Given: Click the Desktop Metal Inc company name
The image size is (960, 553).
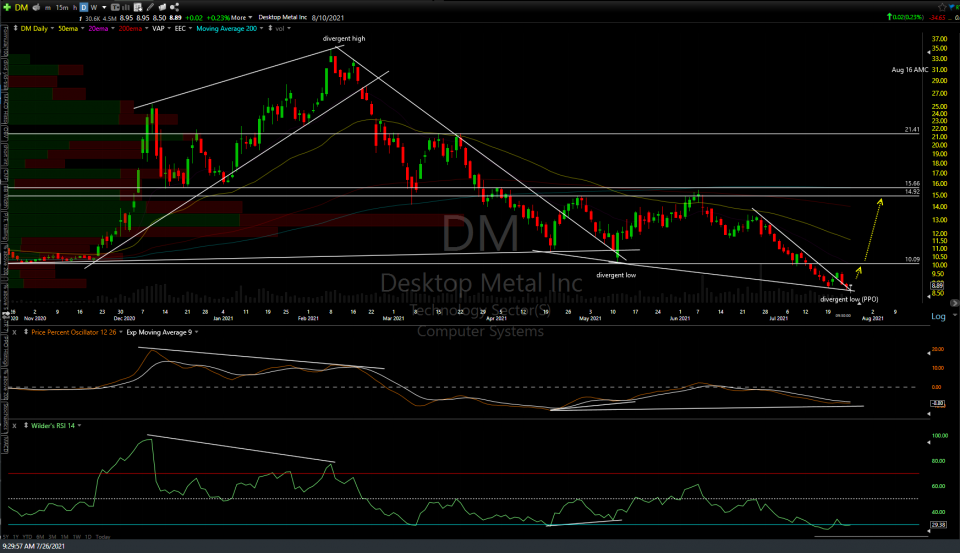Looking at the screenshot, I should [282, 17].
